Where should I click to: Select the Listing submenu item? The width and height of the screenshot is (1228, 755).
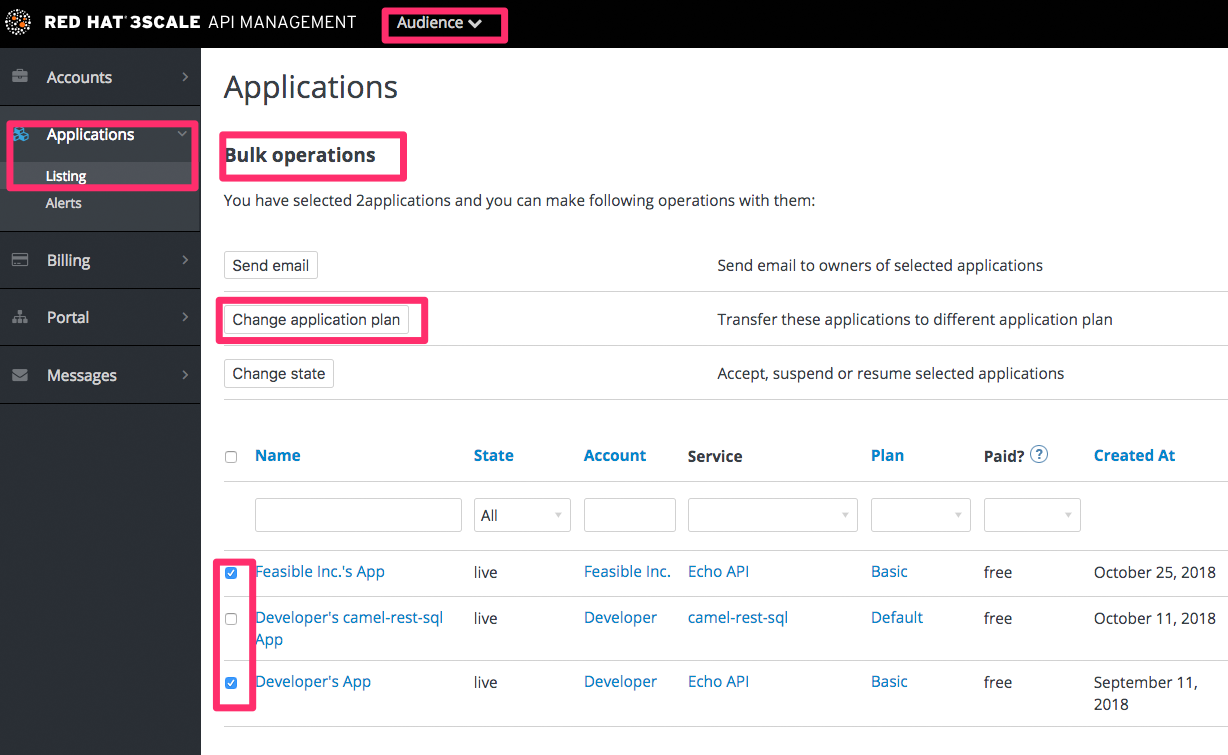(x=66, y=176)
